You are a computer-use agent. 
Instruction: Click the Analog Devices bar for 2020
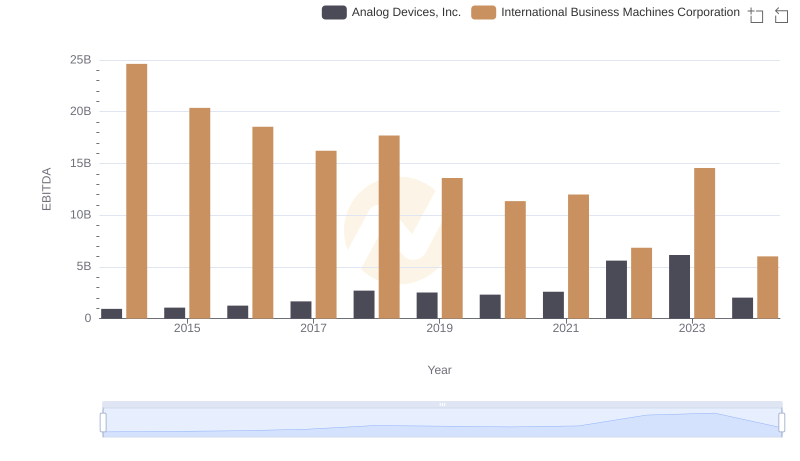tap(490, 306)
